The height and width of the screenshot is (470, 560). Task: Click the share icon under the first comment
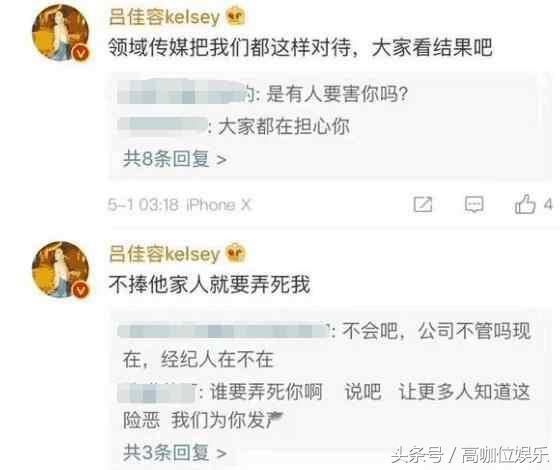[423, 205]
